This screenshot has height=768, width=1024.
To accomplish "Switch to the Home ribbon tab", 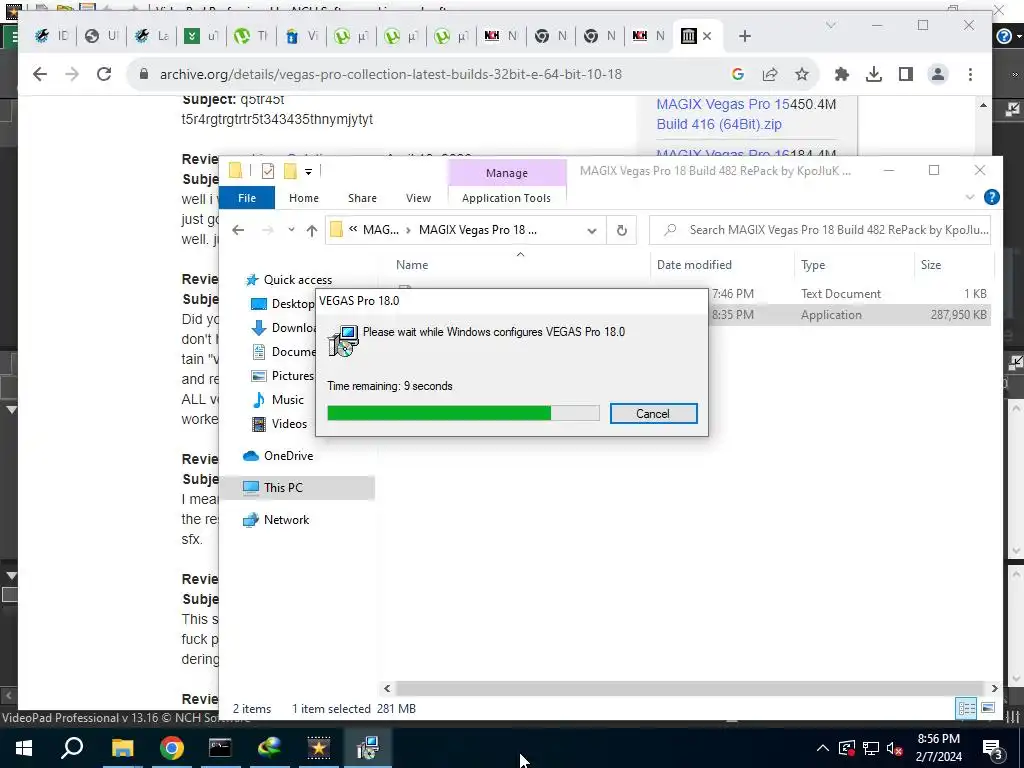I will 304,198.
